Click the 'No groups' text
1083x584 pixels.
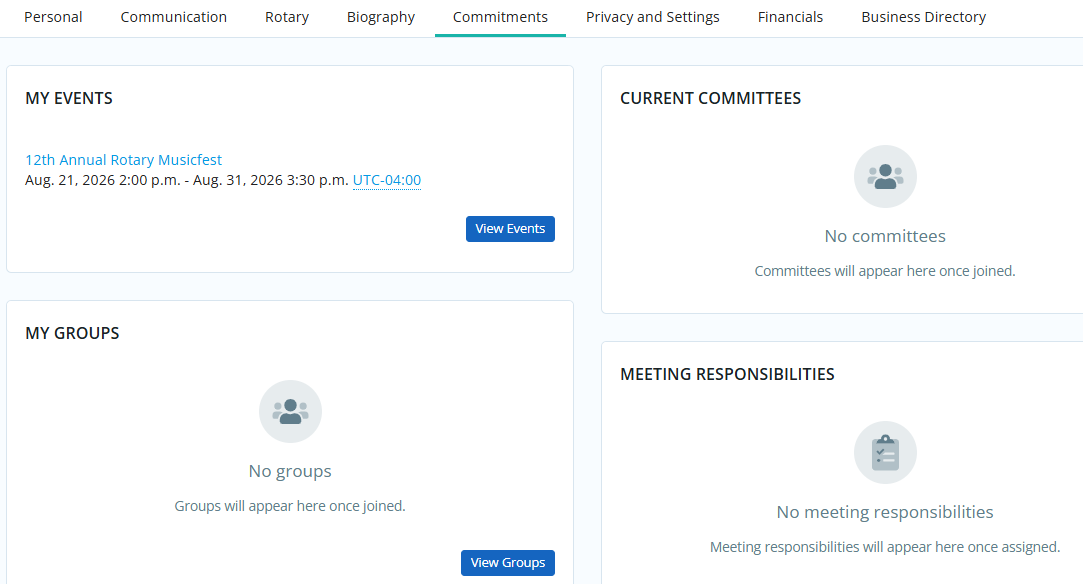coord(290,471)
